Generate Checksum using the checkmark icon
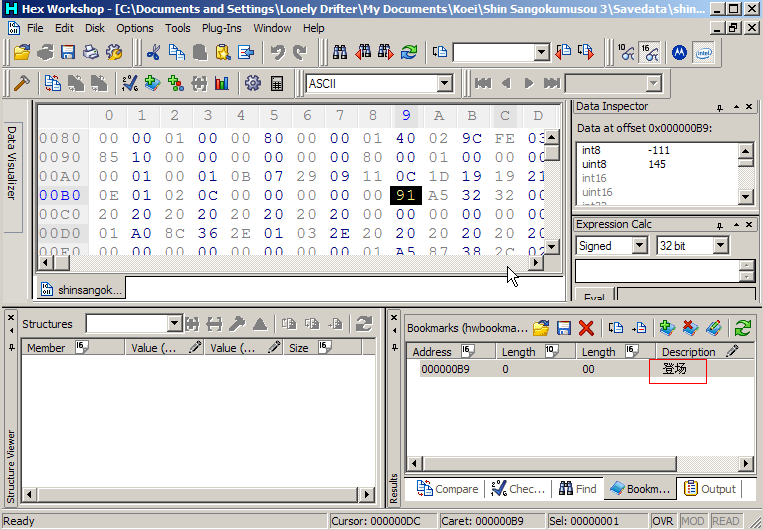This screenshot has height=530, width=763. pyautogui.click(x=129, y=84)
